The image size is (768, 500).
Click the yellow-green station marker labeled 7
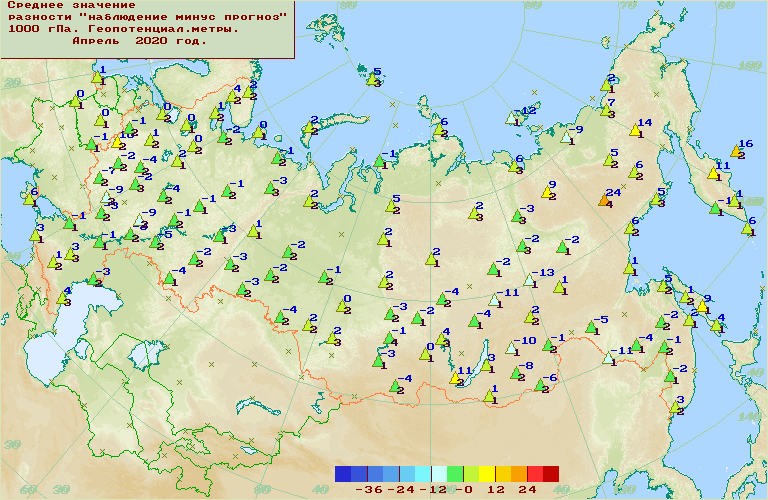pyautogui.click(x=606, y=111)
